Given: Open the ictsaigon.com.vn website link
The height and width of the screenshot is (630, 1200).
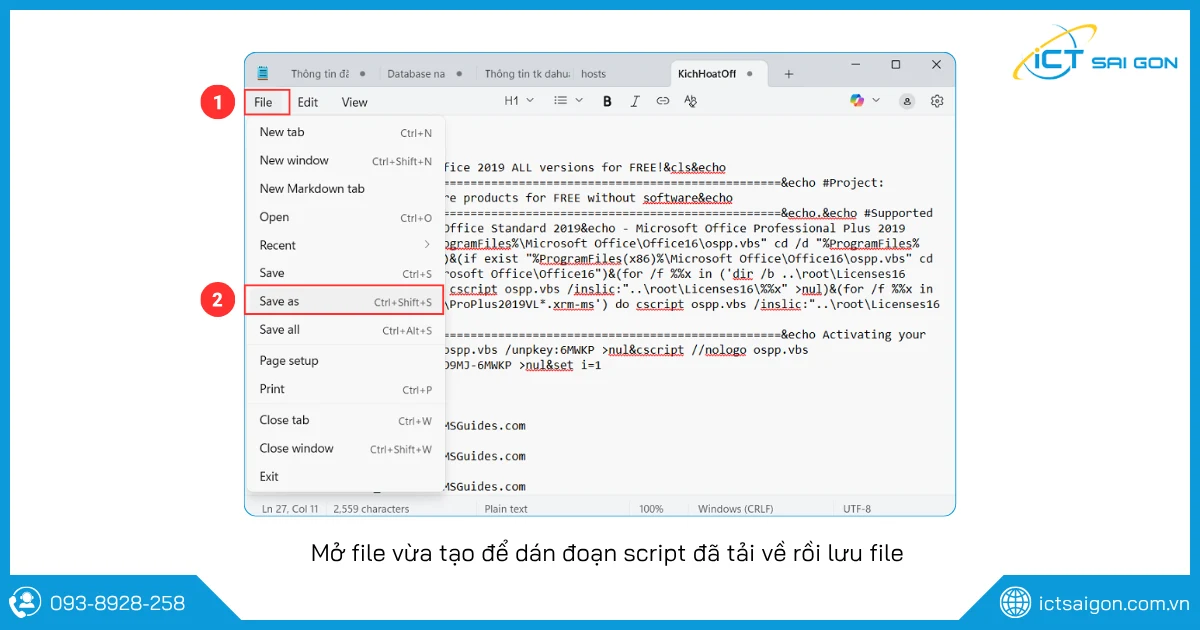Looking at the screenshot, I should pos(1113,603).
